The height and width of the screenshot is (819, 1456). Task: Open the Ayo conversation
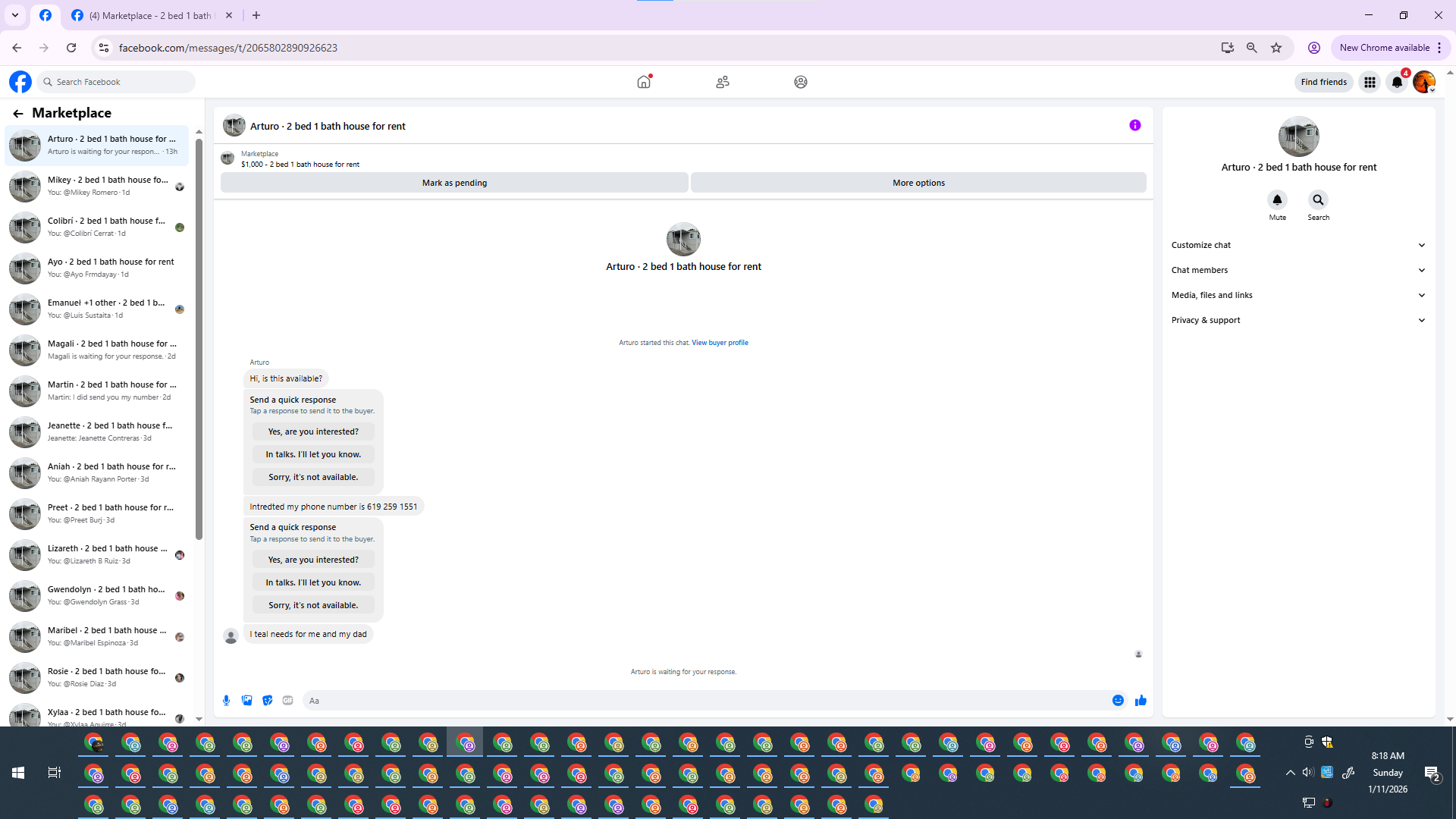click(x=97, y=268)
